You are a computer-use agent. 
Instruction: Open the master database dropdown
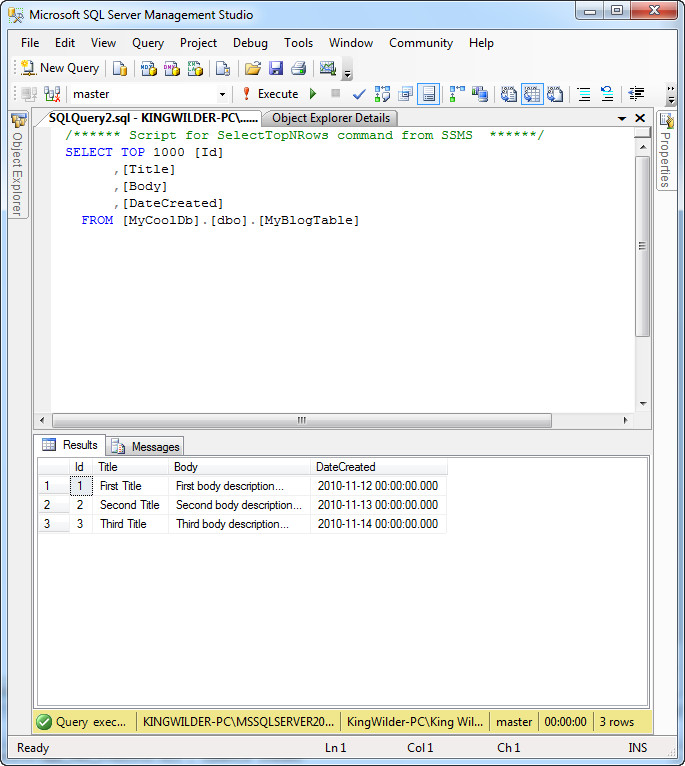[222, 94]
